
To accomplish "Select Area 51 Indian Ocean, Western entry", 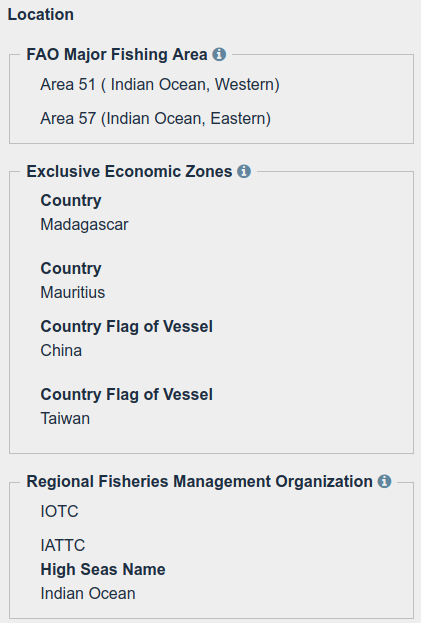I will pyautogui.click(x=160, y=85).
